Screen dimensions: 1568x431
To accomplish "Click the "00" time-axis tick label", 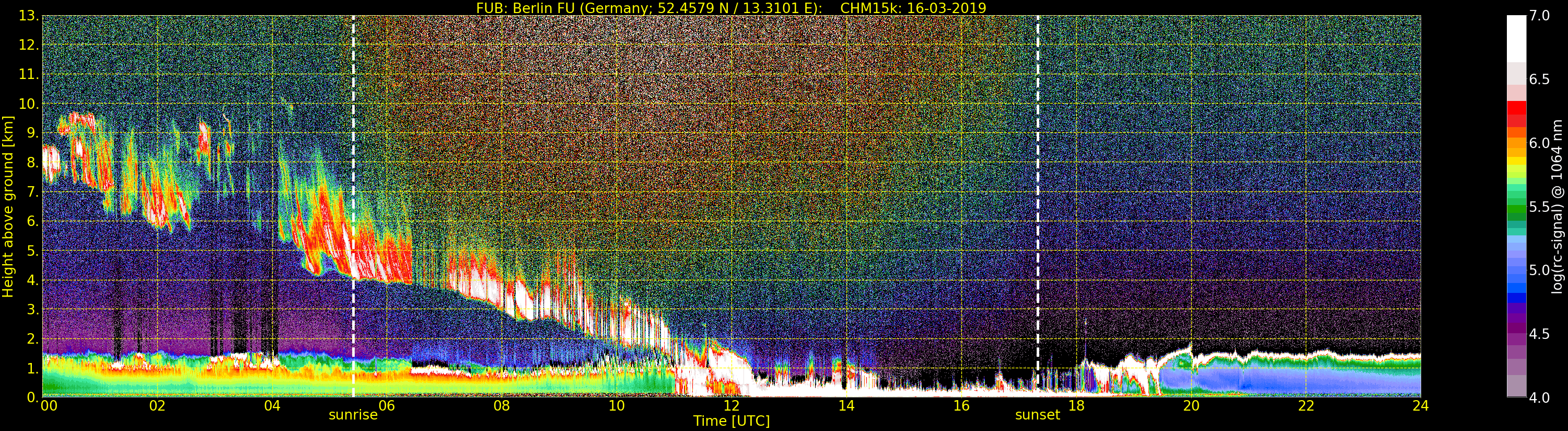I will 49,406.
